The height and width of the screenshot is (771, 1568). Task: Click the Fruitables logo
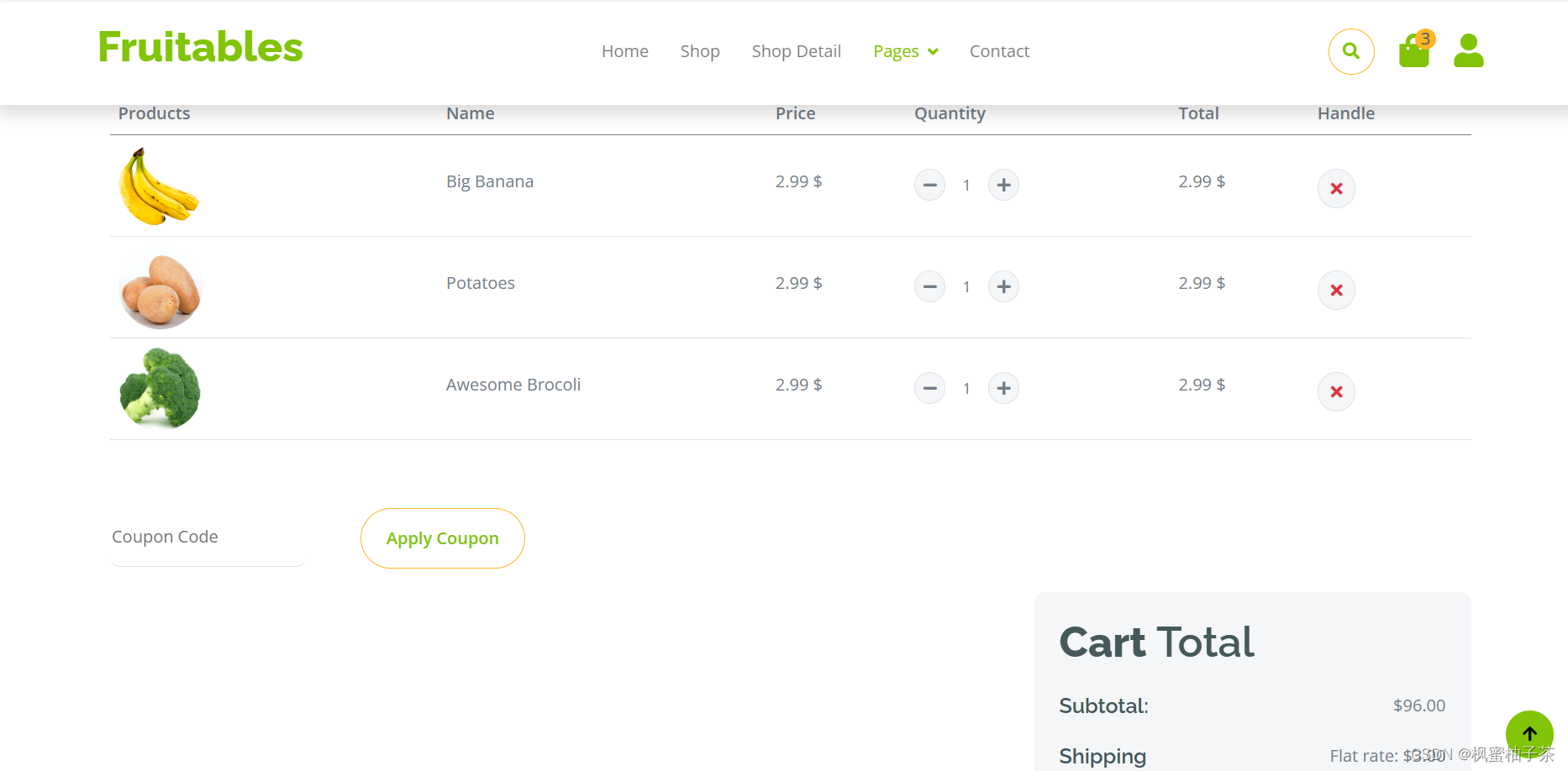(x=200, y=47)
